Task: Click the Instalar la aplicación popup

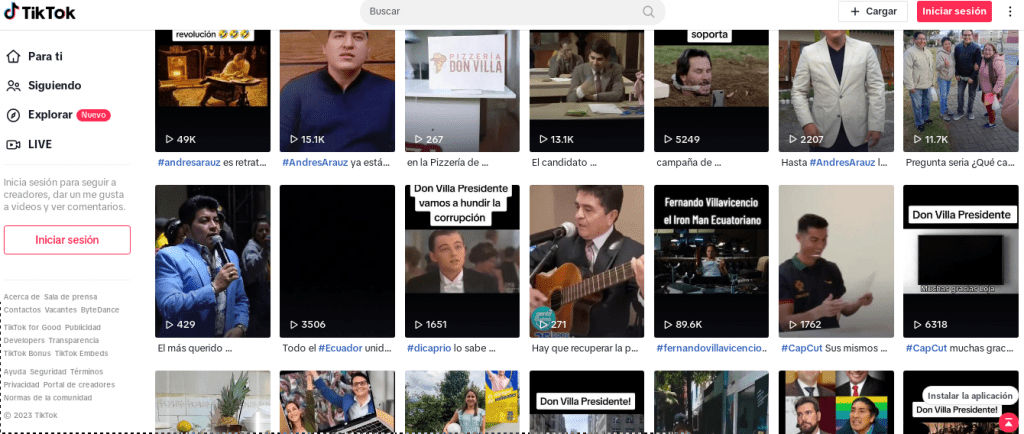Action: (961, 394)
